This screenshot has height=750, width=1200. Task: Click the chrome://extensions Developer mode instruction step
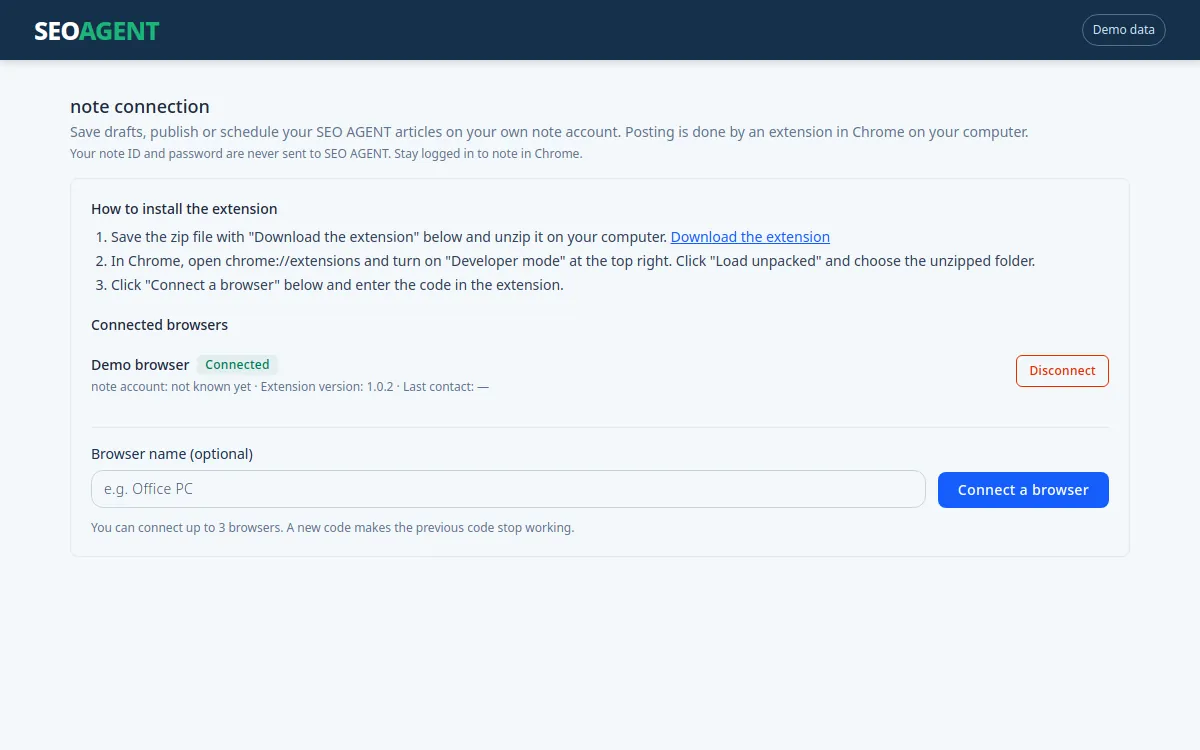click(x=573, y=261)
